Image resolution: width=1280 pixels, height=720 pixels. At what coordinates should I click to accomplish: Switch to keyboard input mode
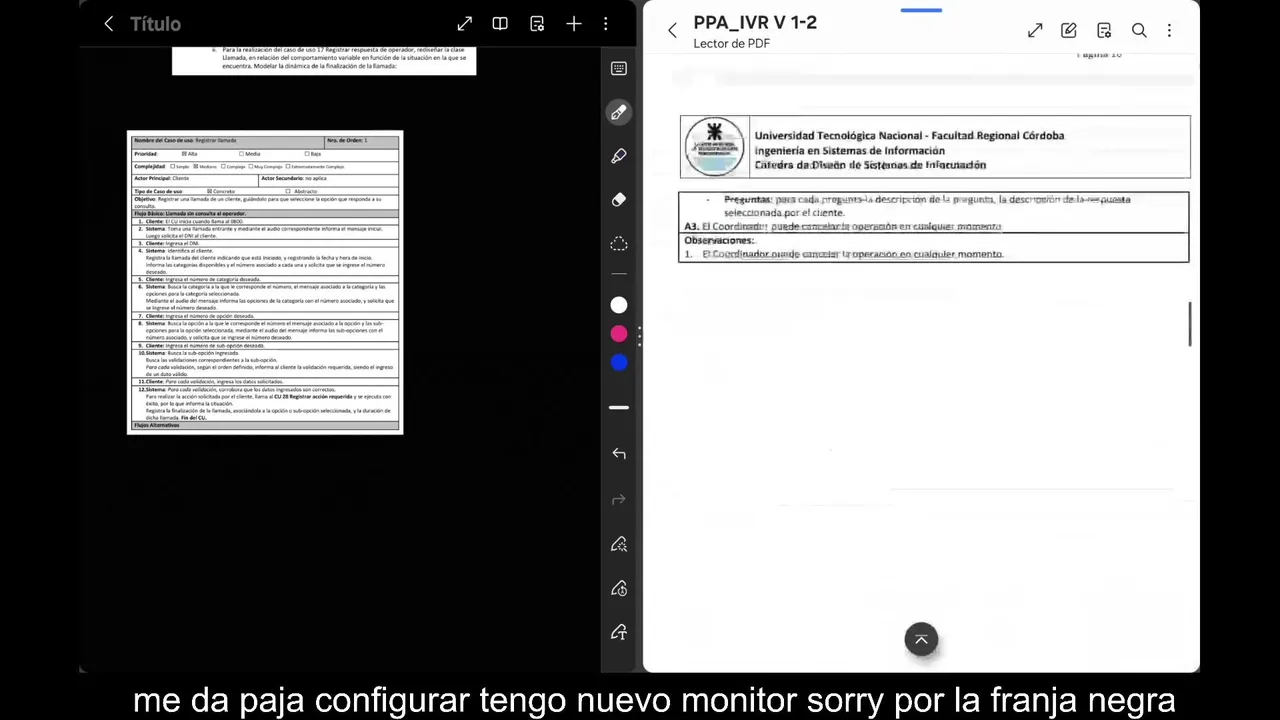click(x=619, y=68)
